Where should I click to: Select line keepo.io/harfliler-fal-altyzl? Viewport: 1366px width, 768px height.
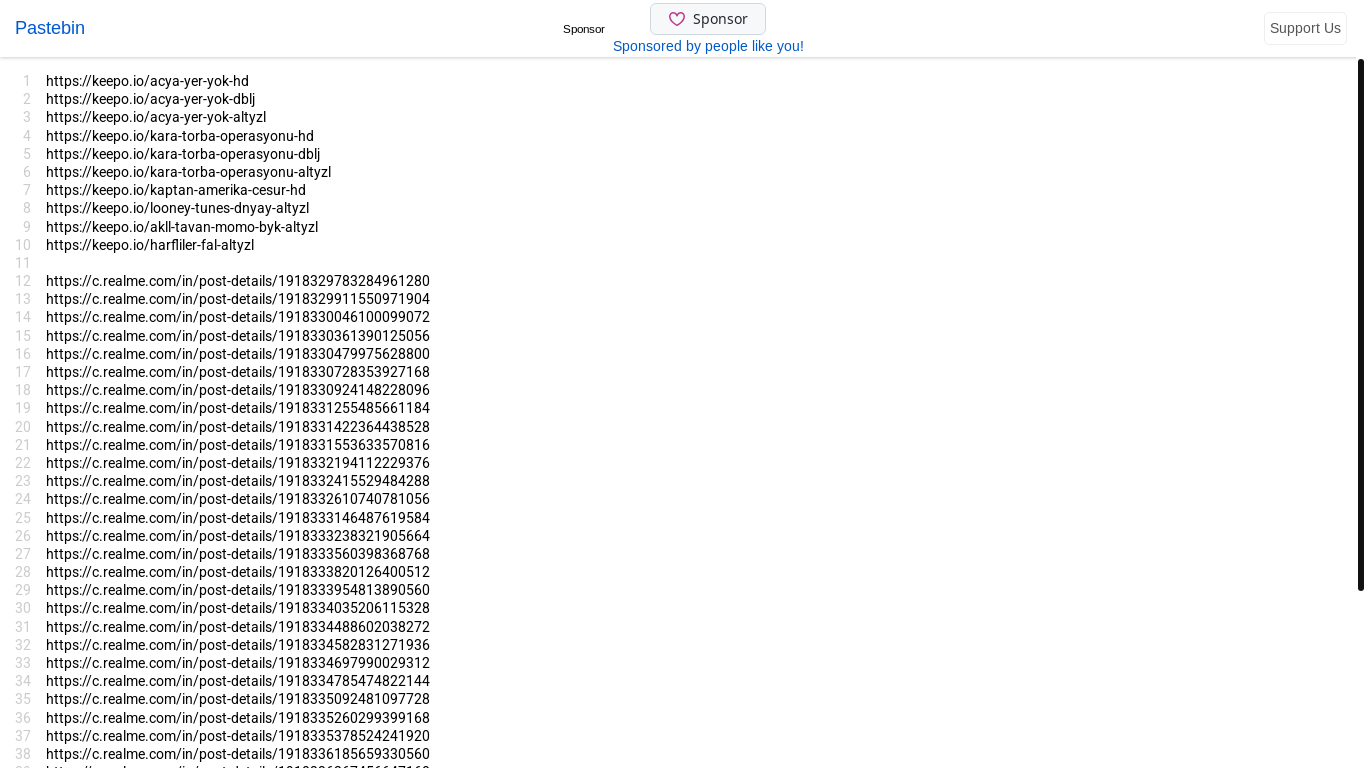(x=150, y=245)
